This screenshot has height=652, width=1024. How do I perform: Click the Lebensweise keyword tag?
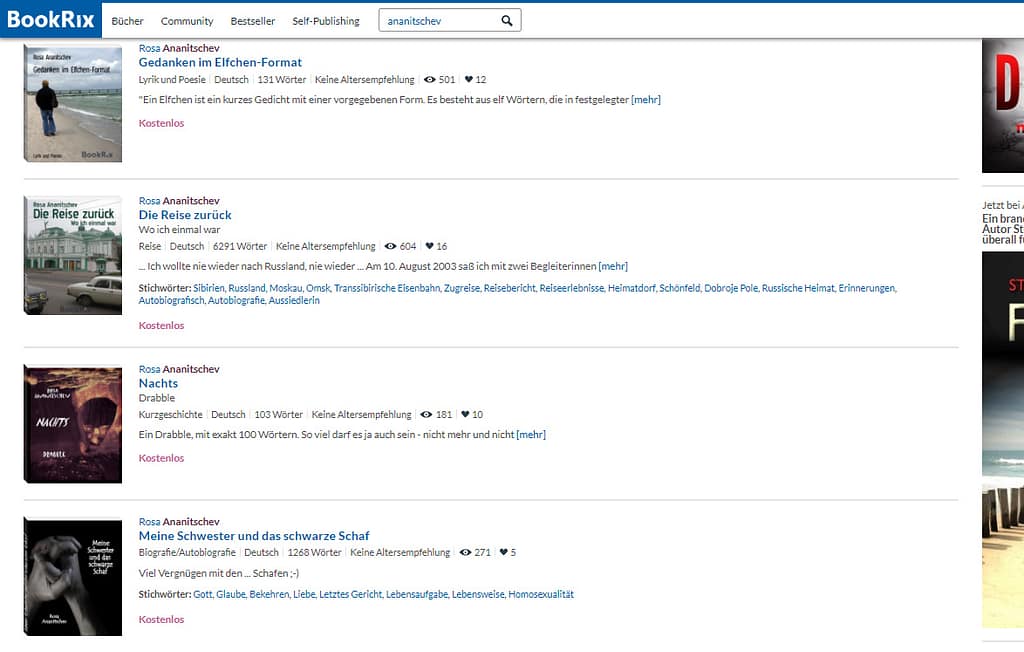pos(479,595)
